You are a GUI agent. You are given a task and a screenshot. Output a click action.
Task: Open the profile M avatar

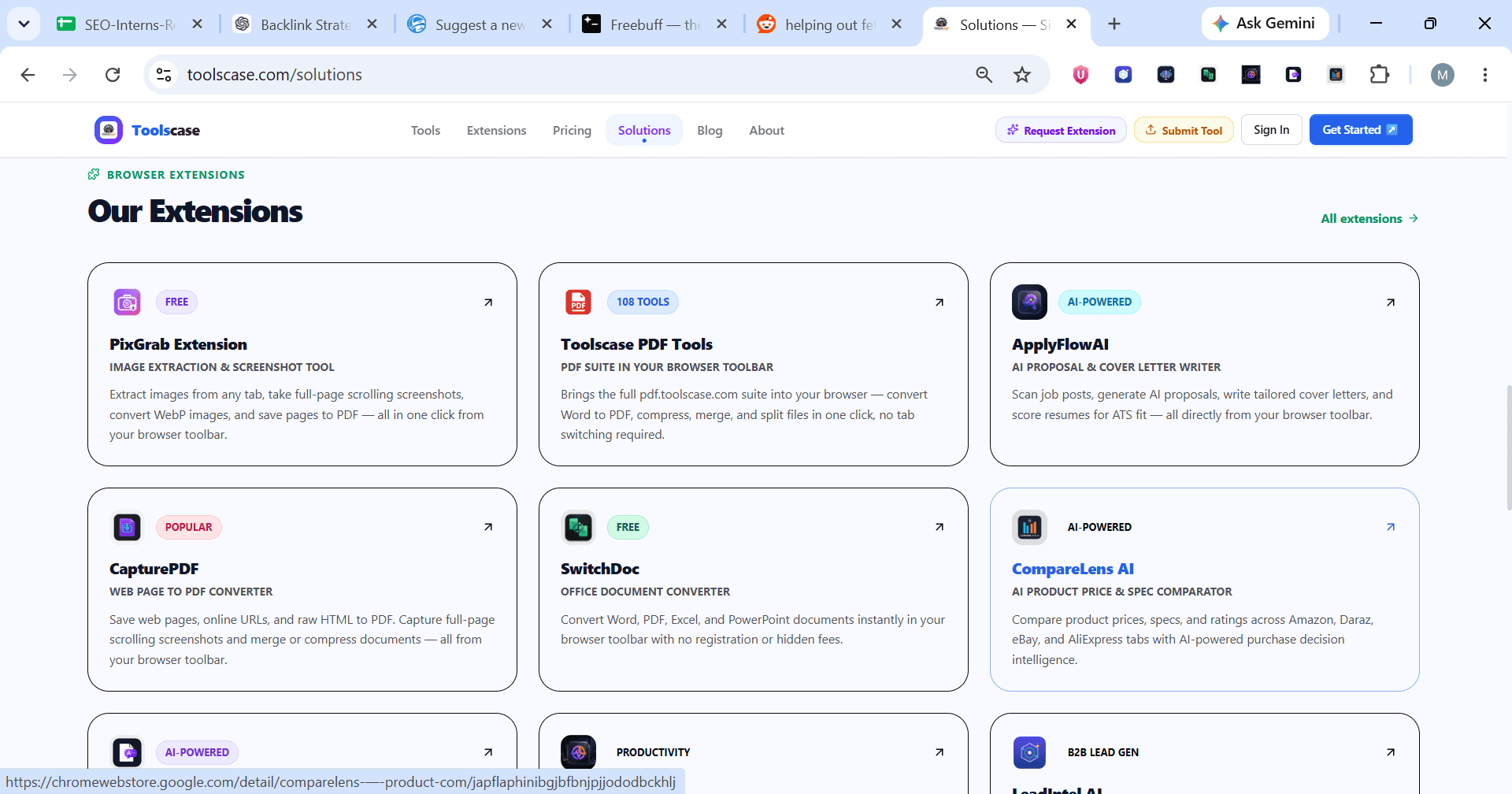tap(1442, 75)
